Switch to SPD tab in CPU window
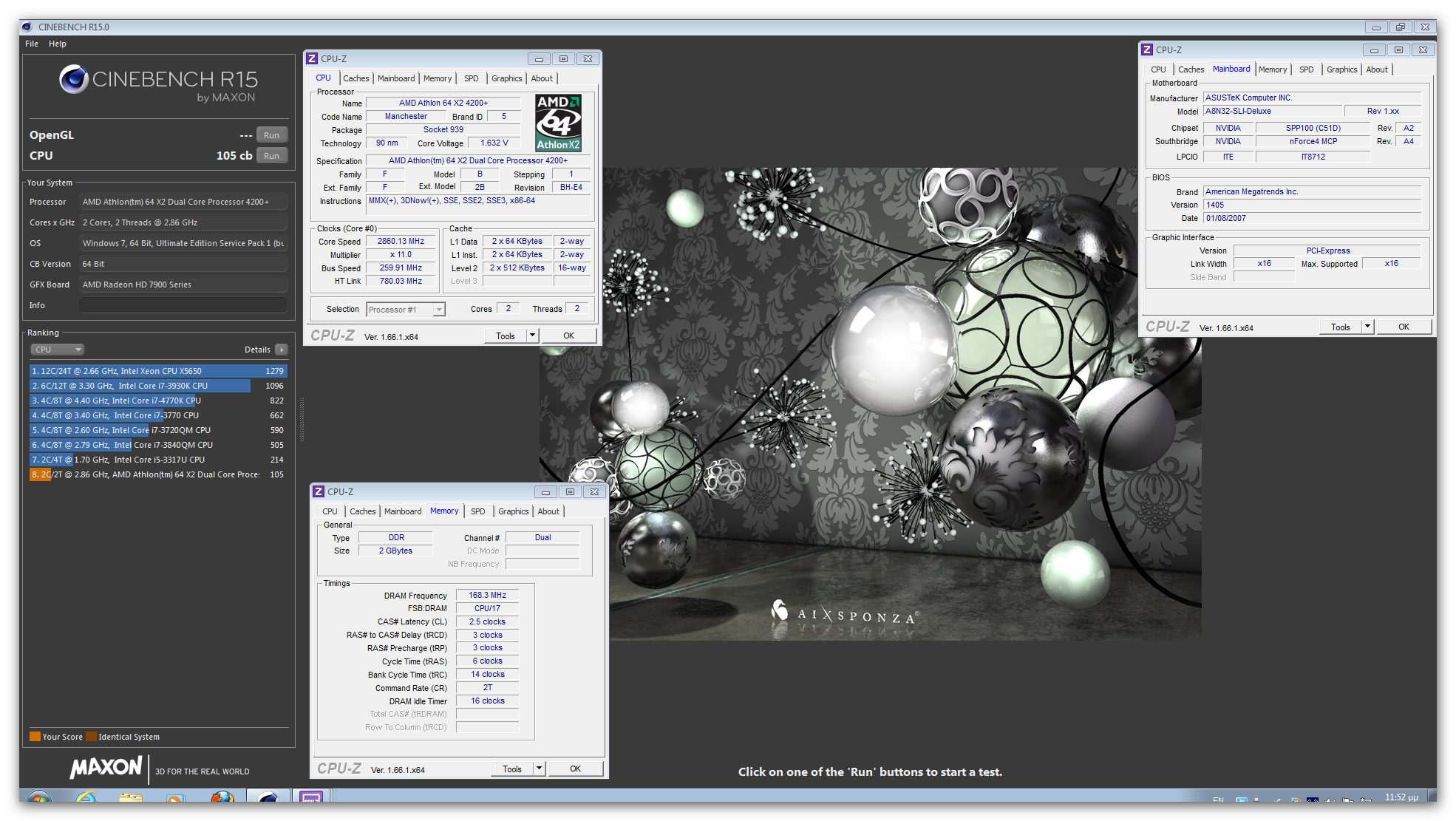Viewport: 1456px width, 821px height. (x=472, y=78)
